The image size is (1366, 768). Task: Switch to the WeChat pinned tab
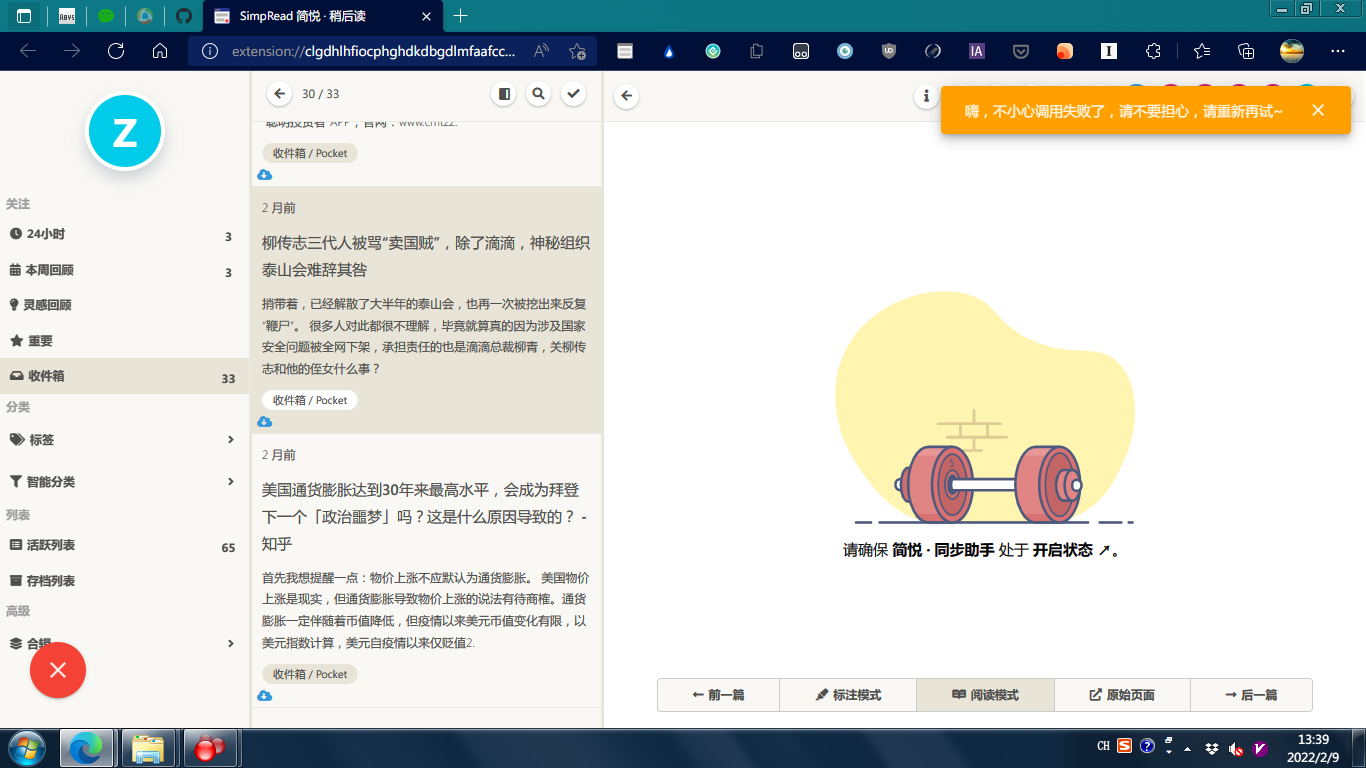pos(106,16)
